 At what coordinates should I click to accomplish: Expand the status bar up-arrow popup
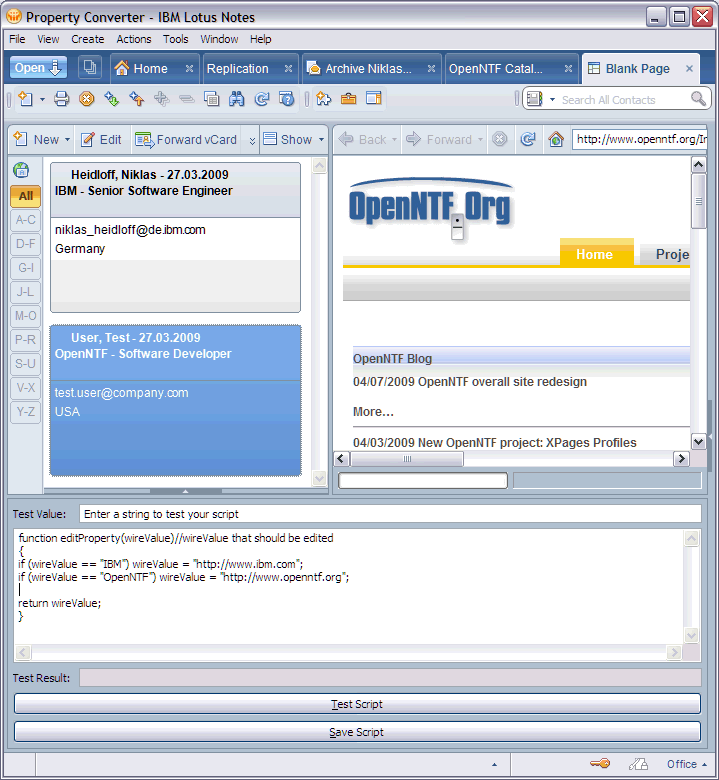point(494,765)
